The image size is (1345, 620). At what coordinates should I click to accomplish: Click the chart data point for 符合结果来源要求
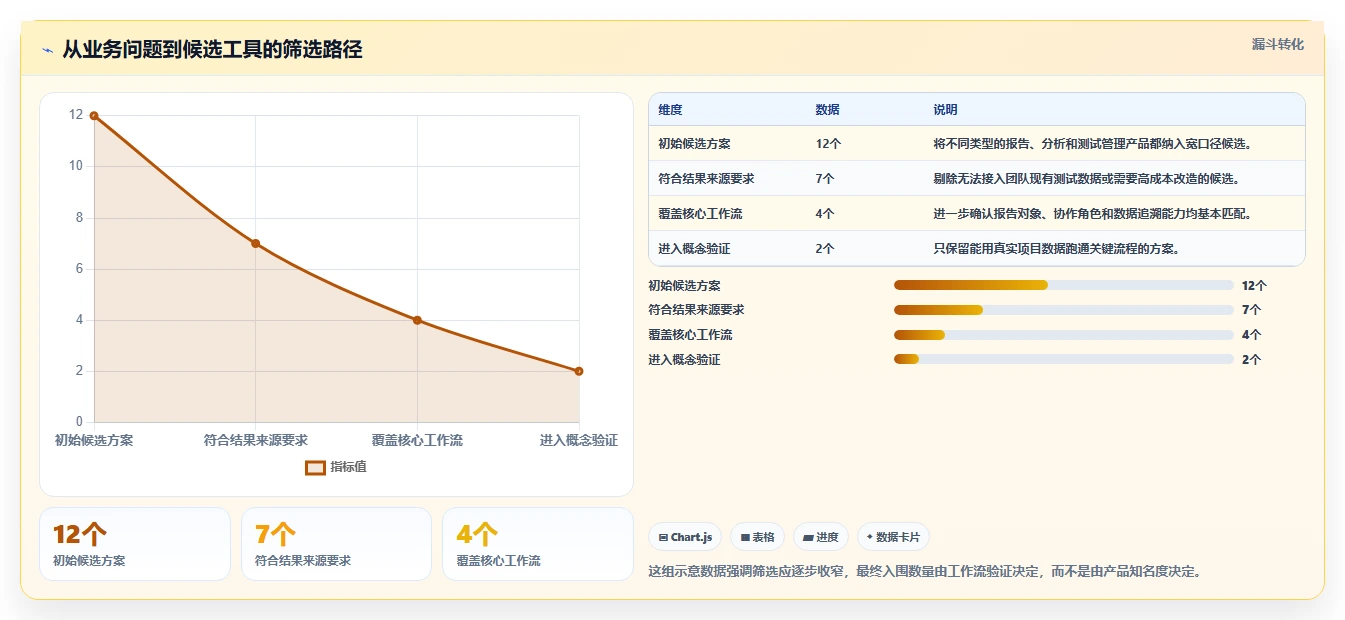click(x=255, y=243)
